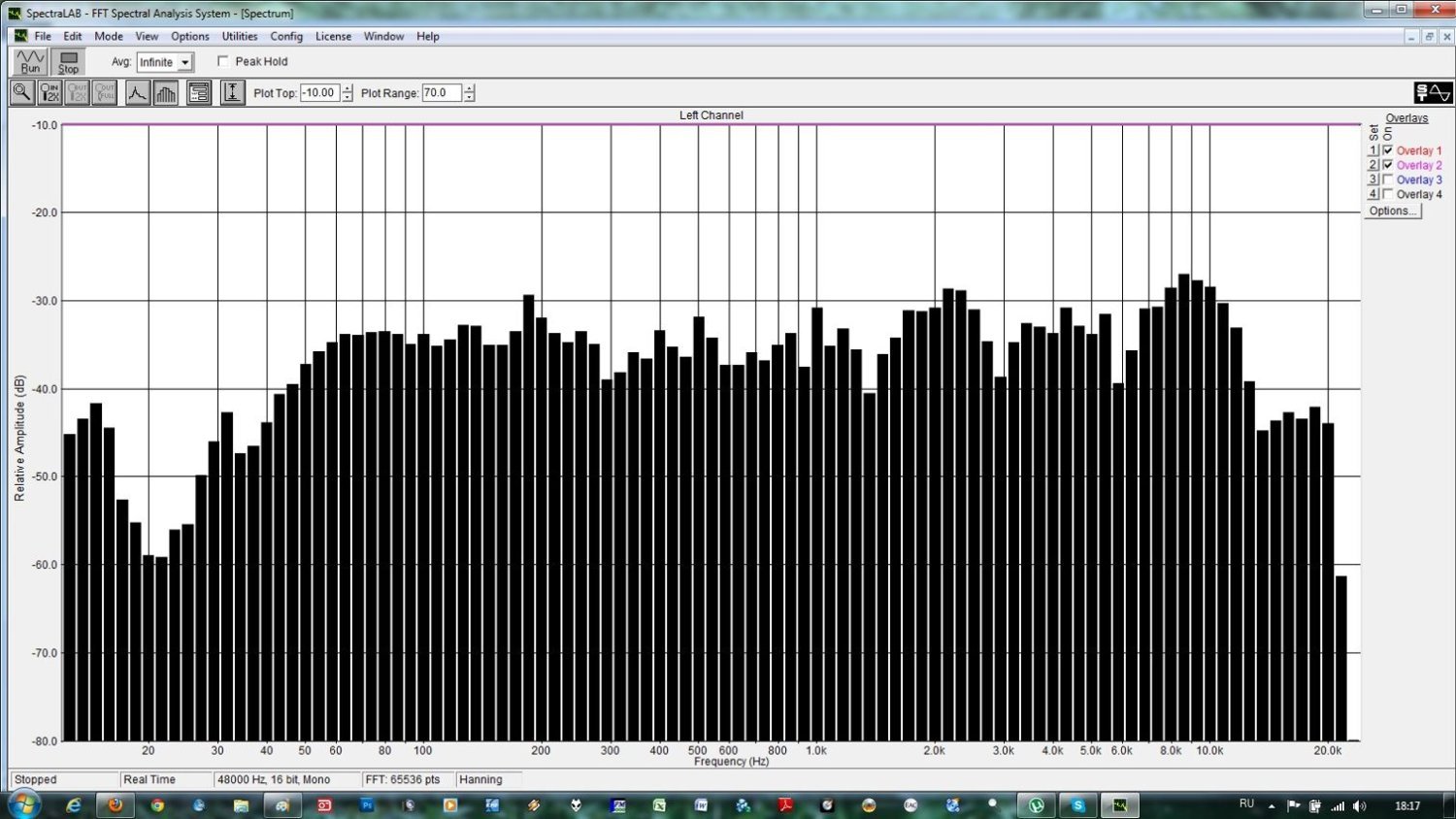This screenshot has height=819, width=1456.
Task: Open the signal generator ST icon
Action: tap(1433, 93)
